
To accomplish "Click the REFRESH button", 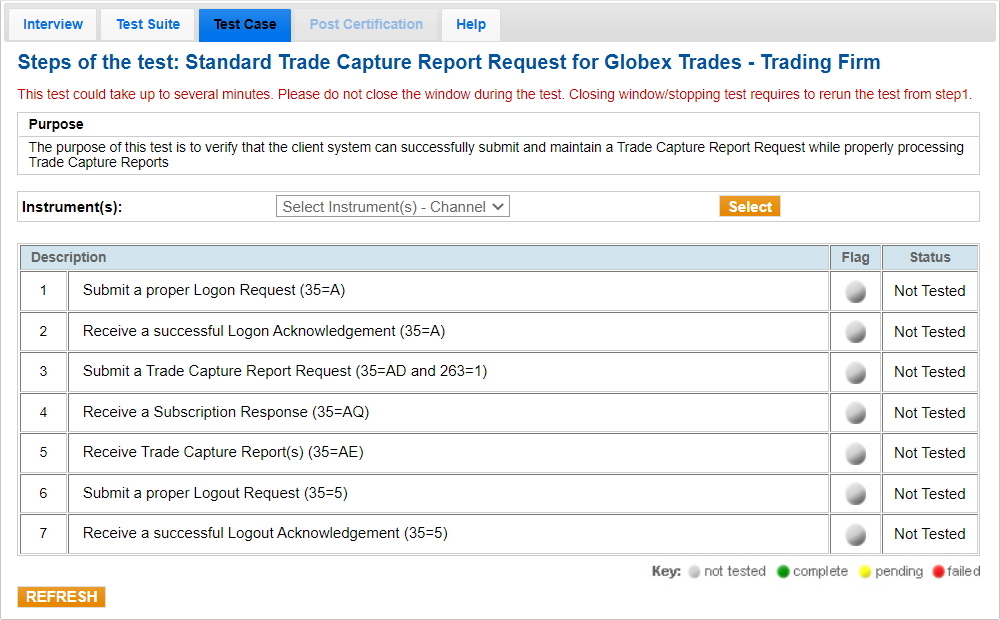I will pyautogui.click(x=61, y=596).
